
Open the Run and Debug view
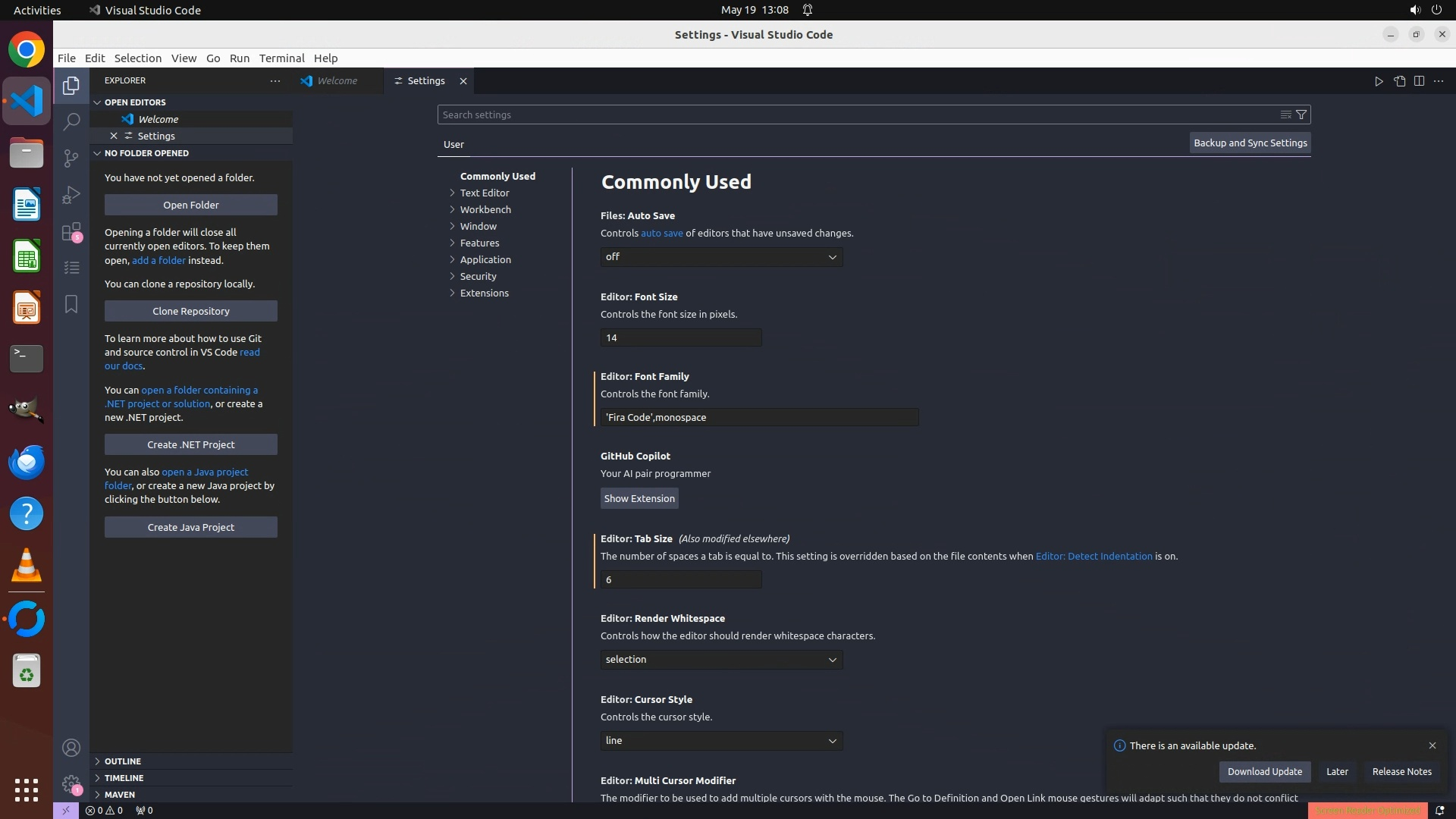(x=71, y=195)
